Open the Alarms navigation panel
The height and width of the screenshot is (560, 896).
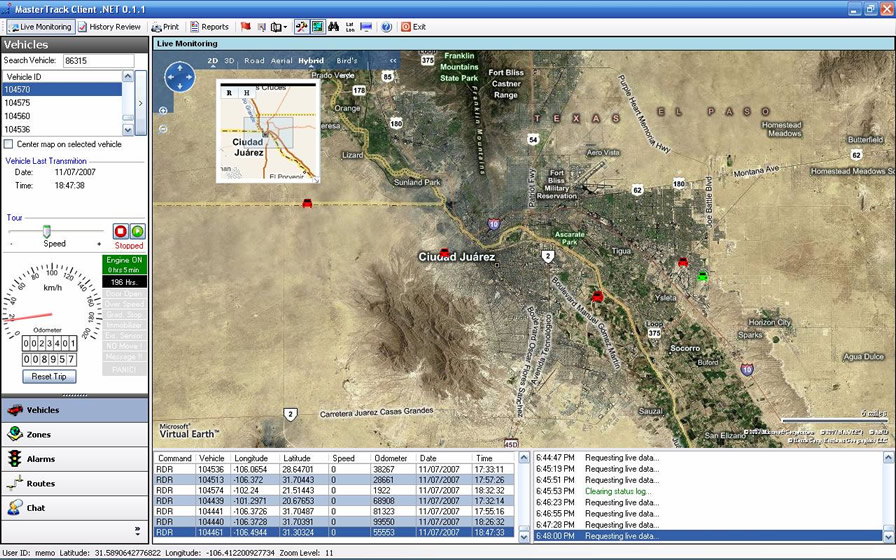(75, 459)
